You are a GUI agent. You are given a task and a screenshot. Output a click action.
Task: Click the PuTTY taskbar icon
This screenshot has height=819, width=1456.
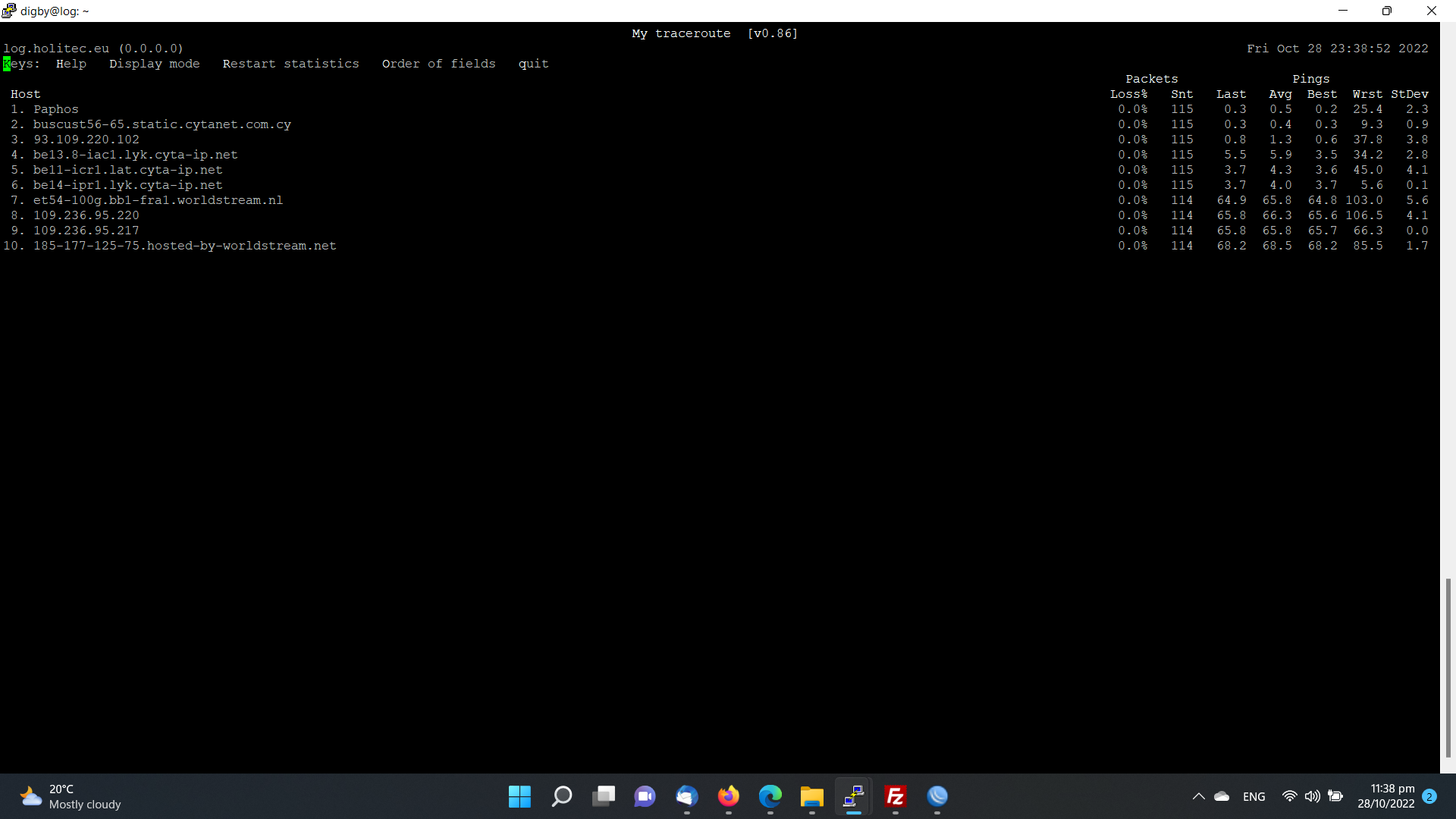point(854,796)
